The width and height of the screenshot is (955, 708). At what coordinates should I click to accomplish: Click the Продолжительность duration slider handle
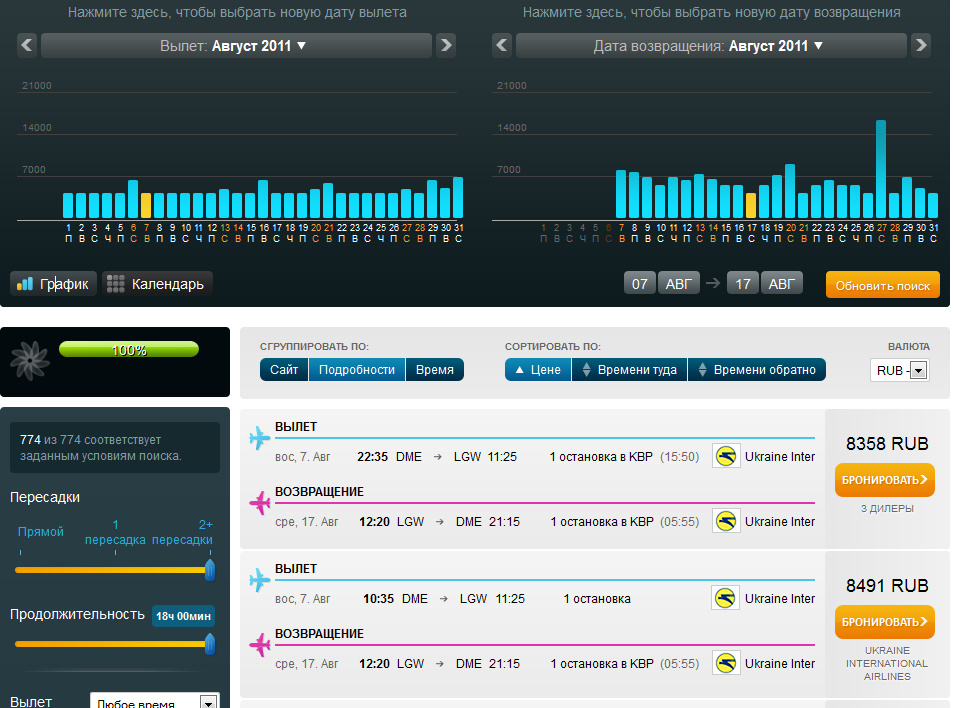pyautogui.click(x=210, y=643)
